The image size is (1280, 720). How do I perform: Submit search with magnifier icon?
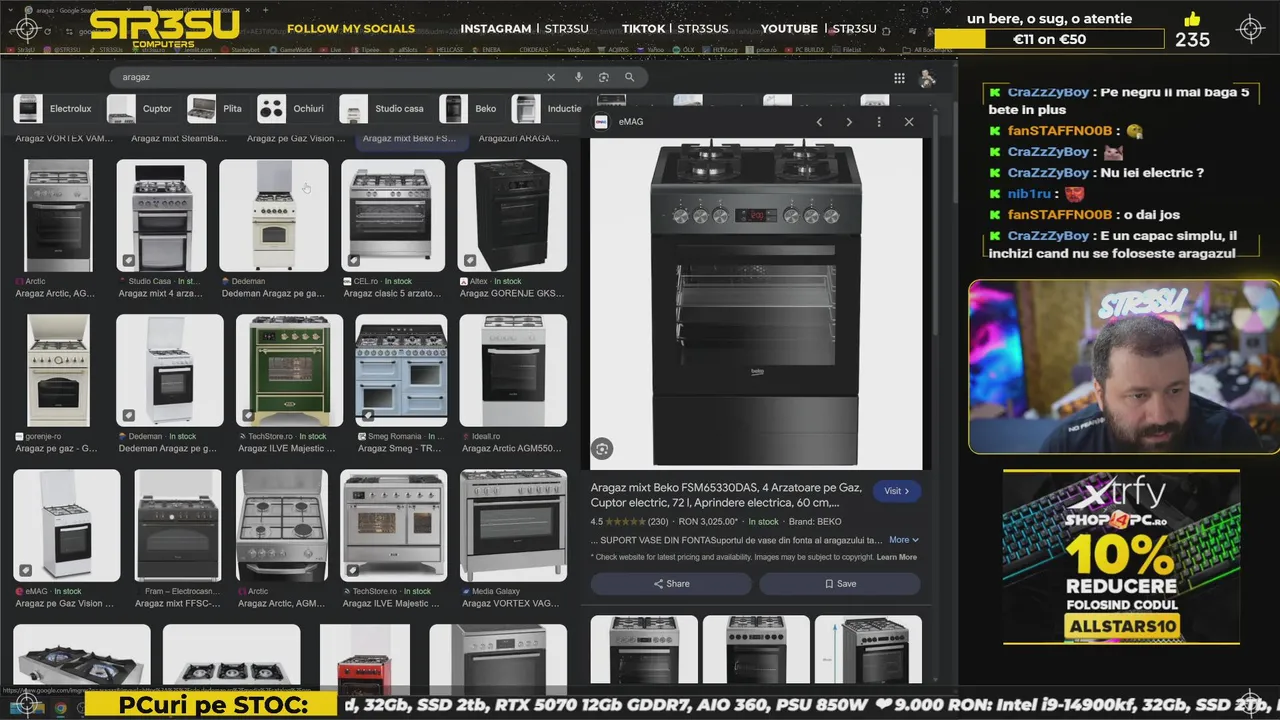coord(629,77)
